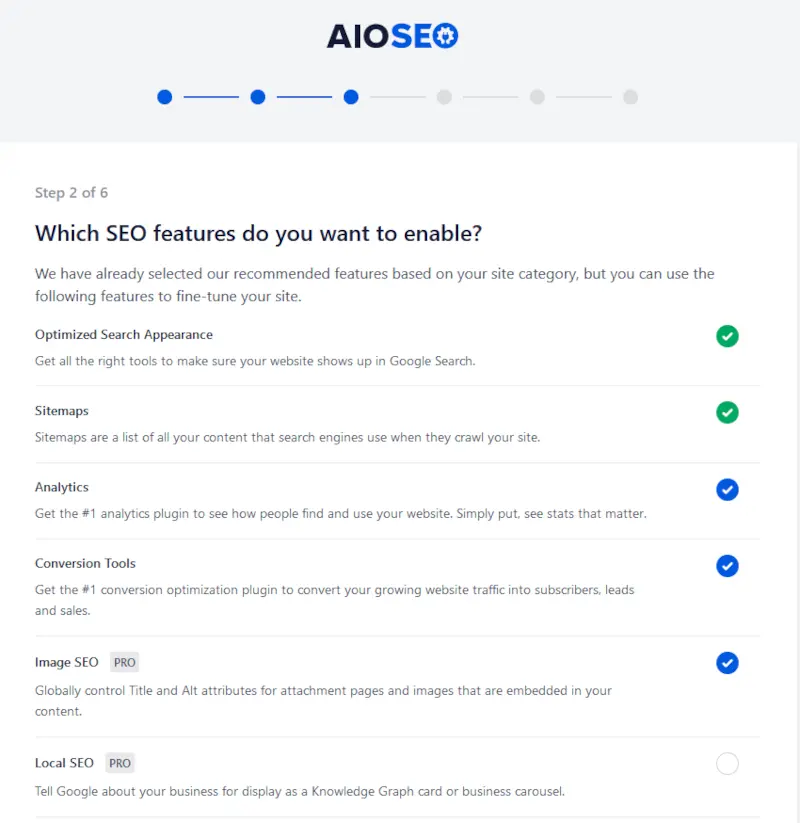Click the Optimized Search Appearance title
Image resolution: width=800 pixels, height=823 pixels.
pos(124,335)
